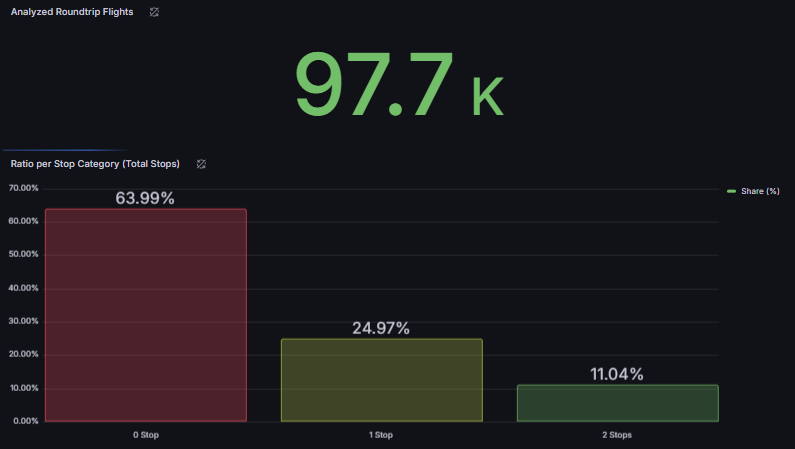The image size is (795, 449).
Task: Open the Ratio per Stop Category panel title menu
Action: [x=95, y=163]
